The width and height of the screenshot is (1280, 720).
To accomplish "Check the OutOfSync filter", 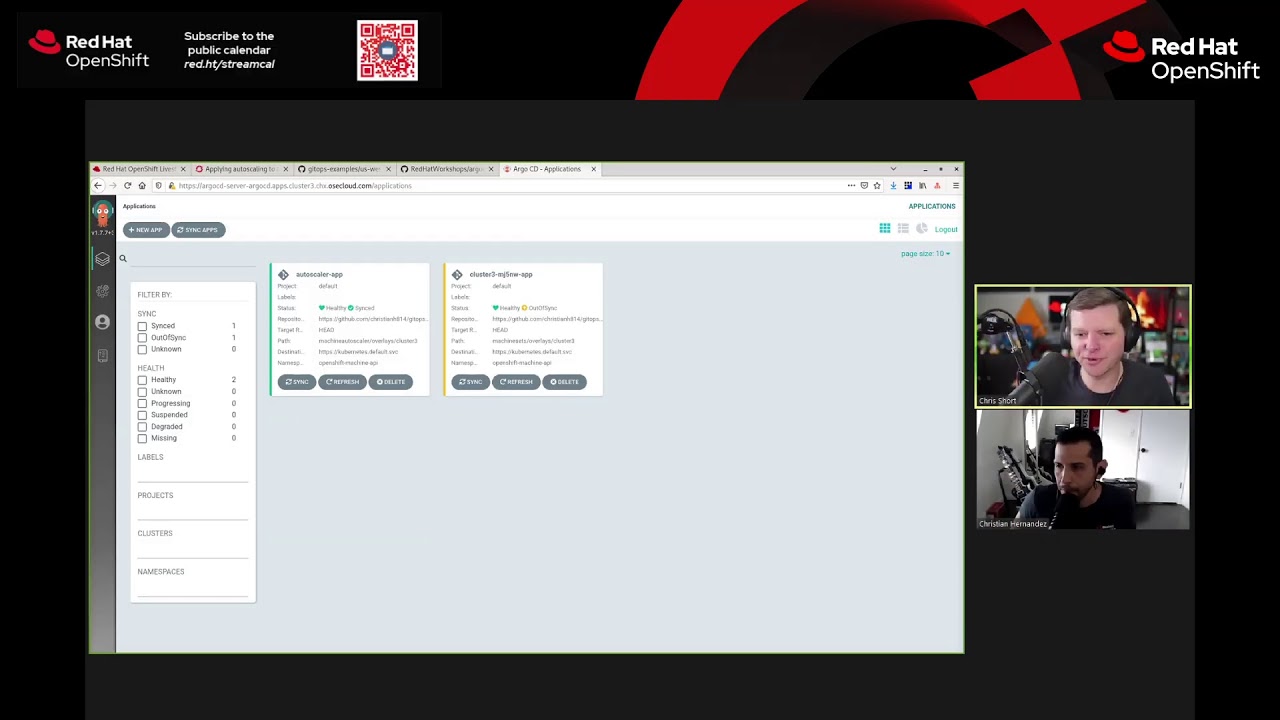I will coord(142,338).
